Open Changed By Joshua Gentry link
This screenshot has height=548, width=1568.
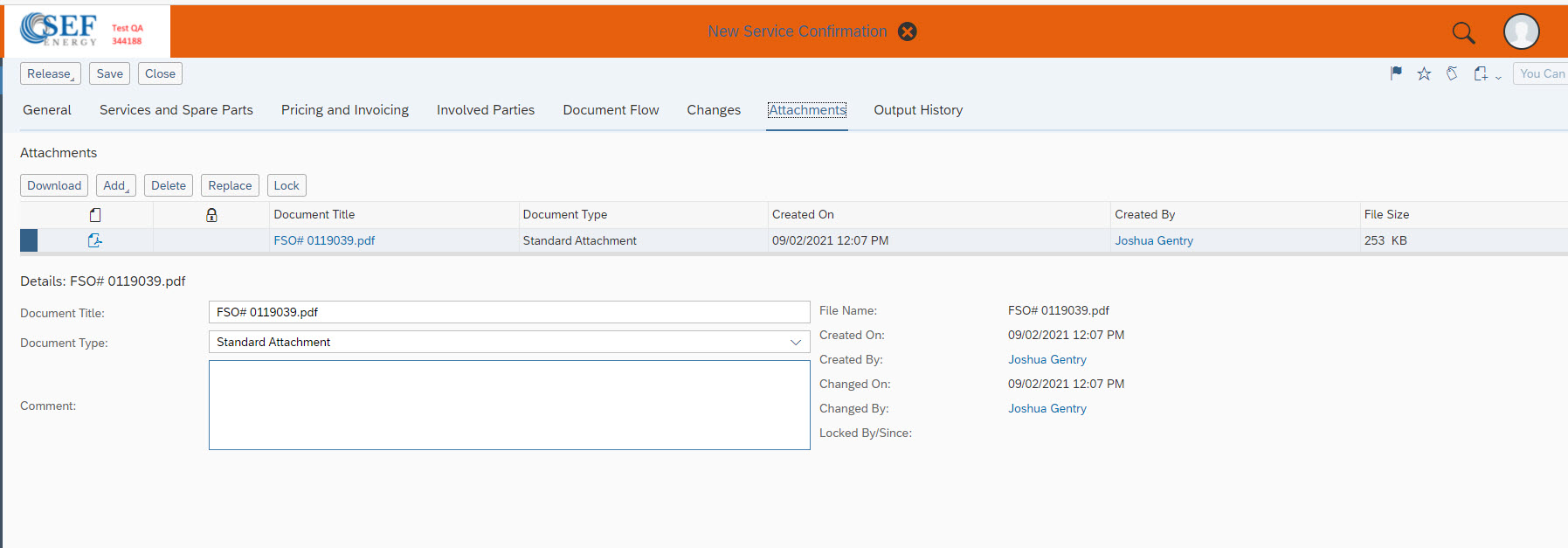pos(1047,408)
